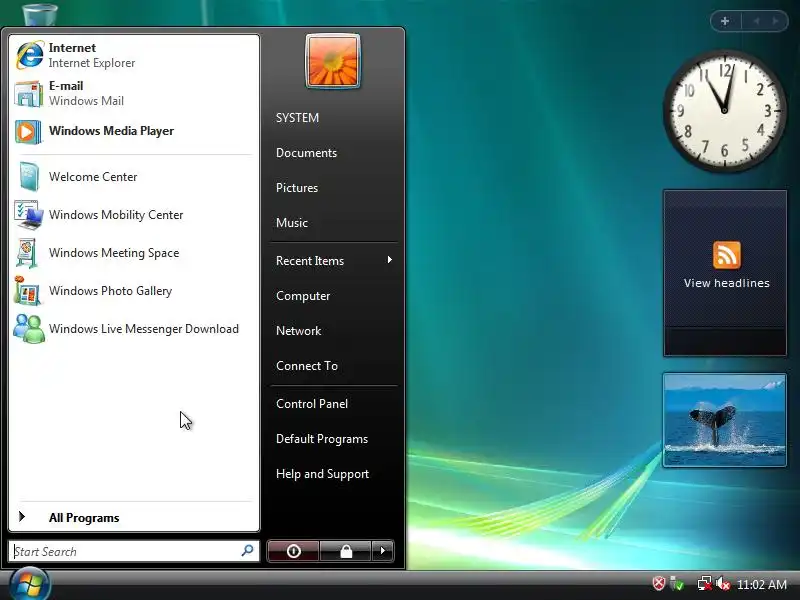Open Pictures folder
This screenshot has height=600, width=800.
click(x=297, y=188)
